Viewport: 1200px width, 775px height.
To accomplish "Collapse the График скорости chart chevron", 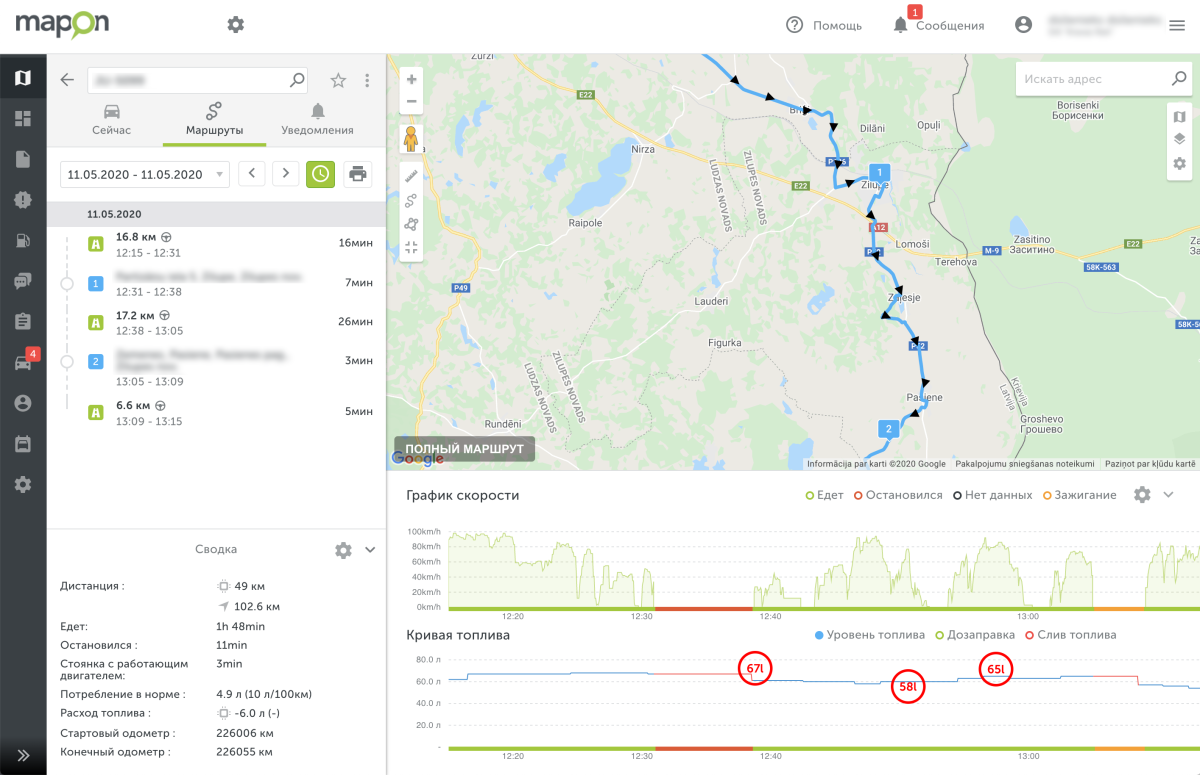I will [1168, 495].
